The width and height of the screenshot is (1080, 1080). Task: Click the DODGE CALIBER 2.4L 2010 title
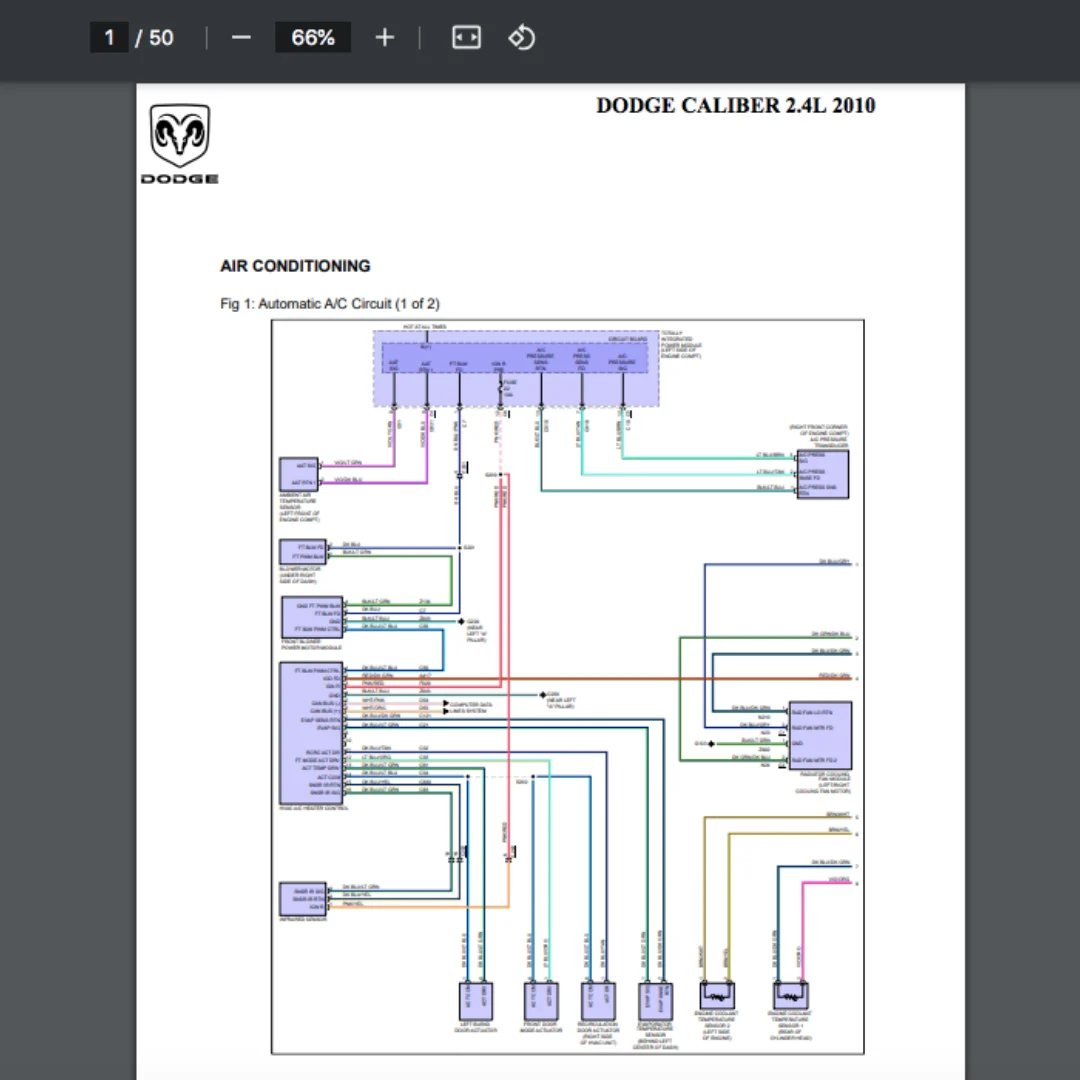pyautogui.click(x=735, y=106)
